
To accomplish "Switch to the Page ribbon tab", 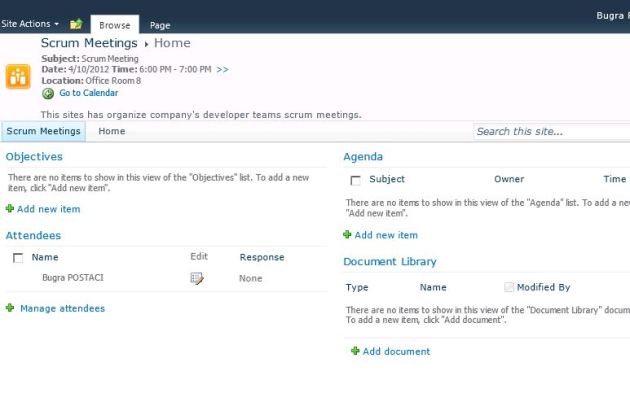I will (x=160, y=25).
